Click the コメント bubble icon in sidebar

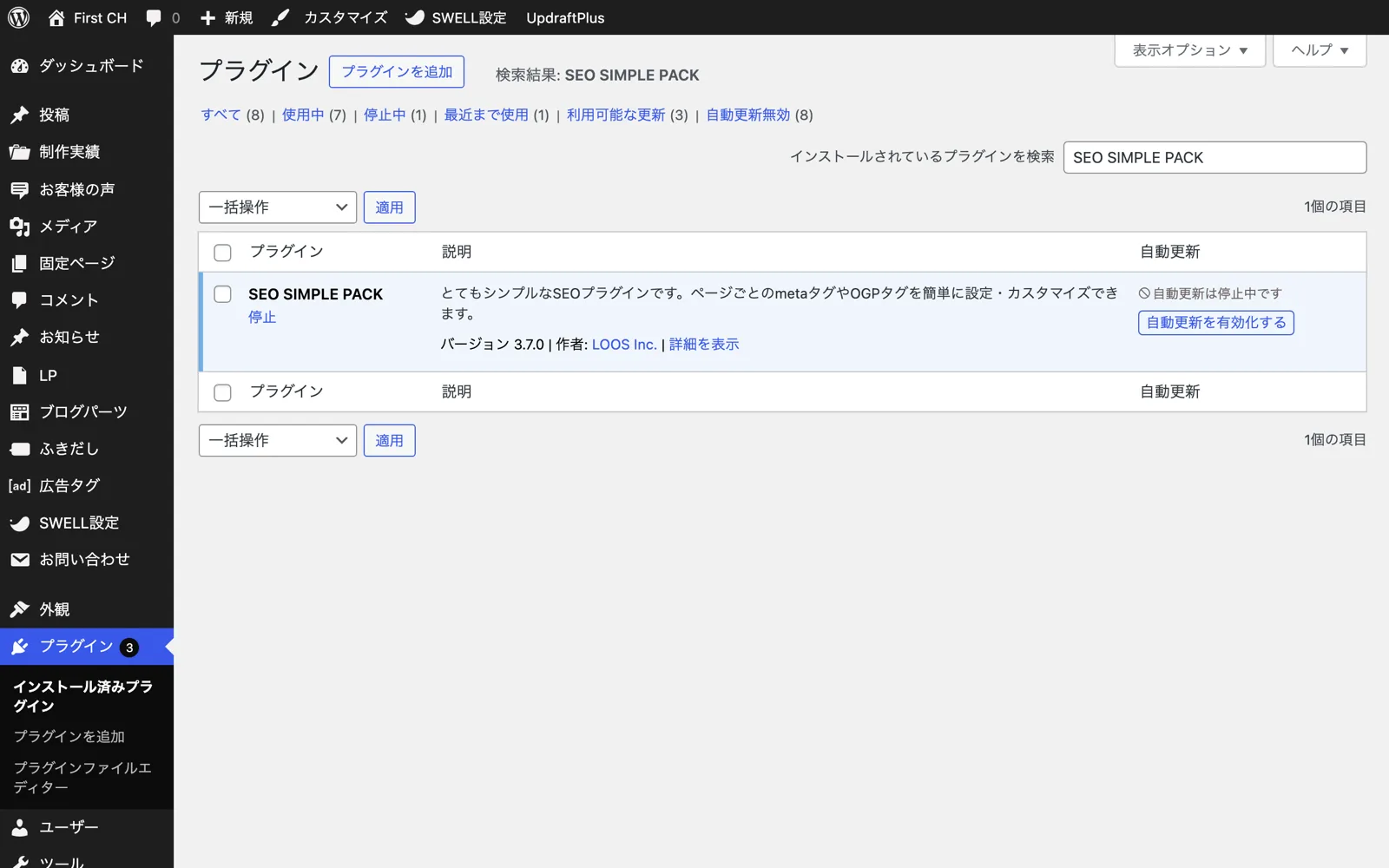(19, 300)
